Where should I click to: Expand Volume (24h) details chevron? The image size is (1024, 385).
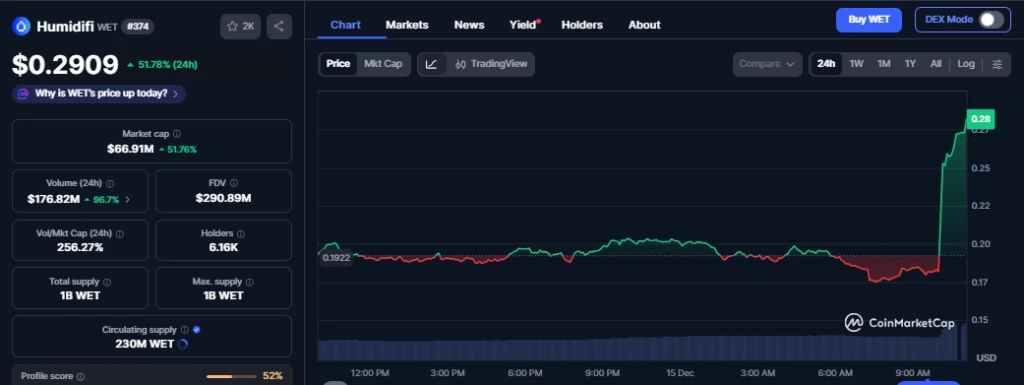tap(127, 200)
